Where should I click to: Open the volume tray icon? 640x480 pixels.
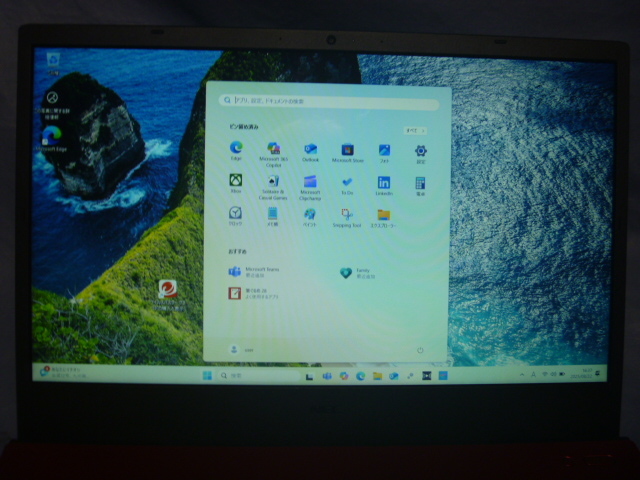(x=553, y=374)
